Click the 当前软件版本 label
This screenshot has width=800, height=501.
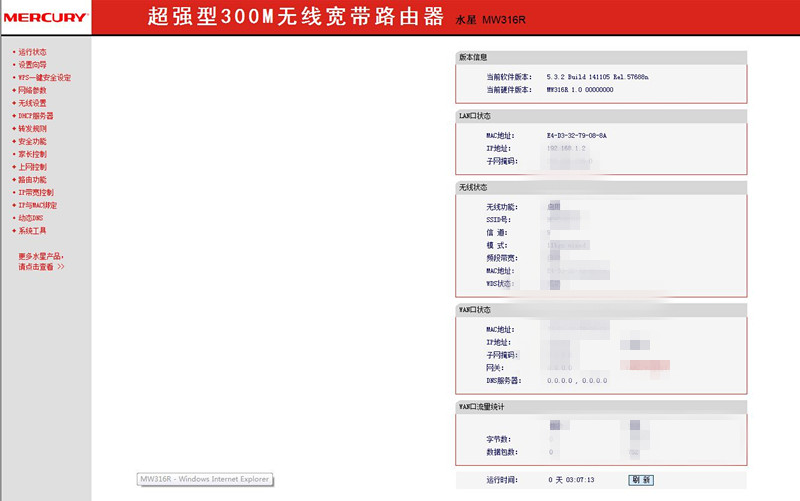click(509, 77)
